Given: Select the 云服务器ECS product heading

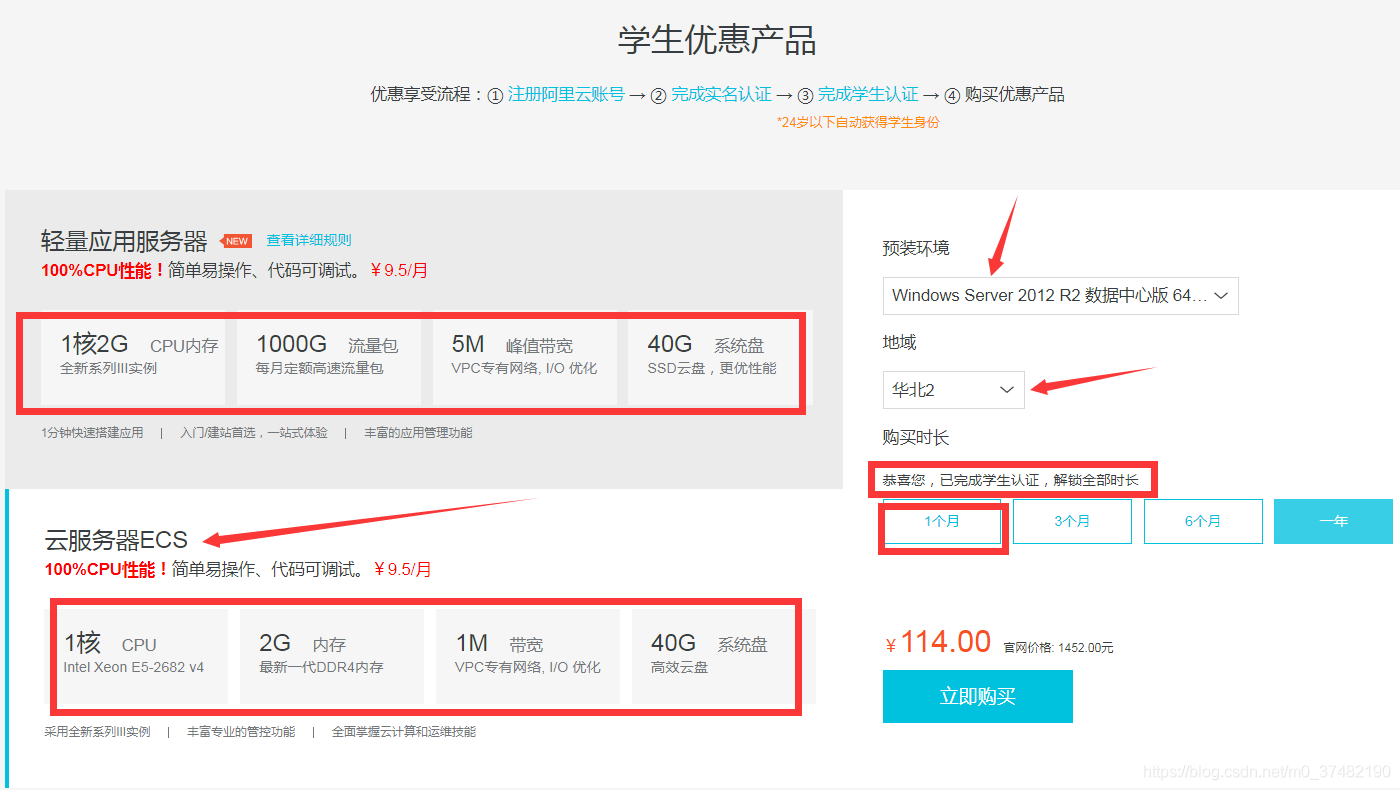Looking at the screenshot, I should tap(116, 540).
